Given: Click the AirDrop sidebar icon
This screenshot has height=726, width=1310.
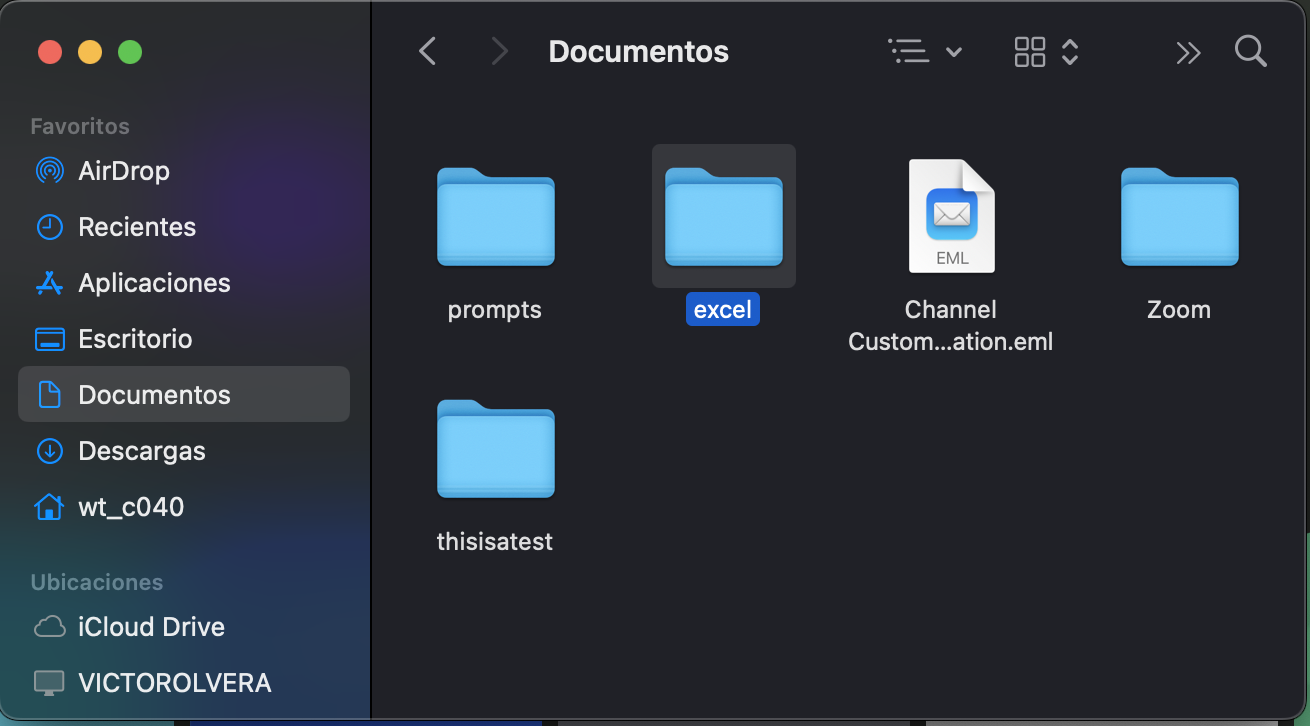Looking at the screenshot, I should coord(49,171).
